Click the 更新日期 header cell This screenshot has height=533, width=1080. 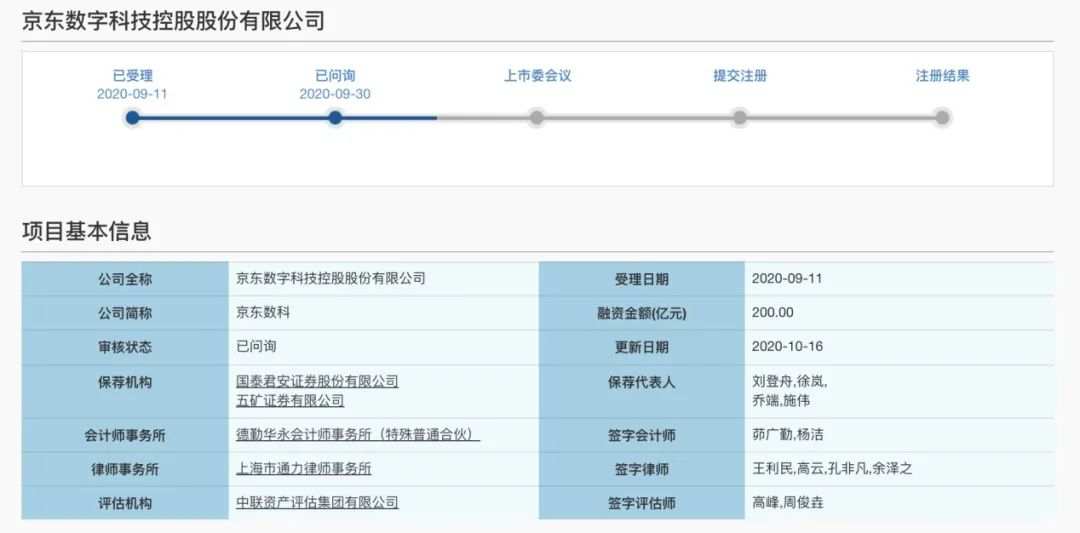pos(641,347)
